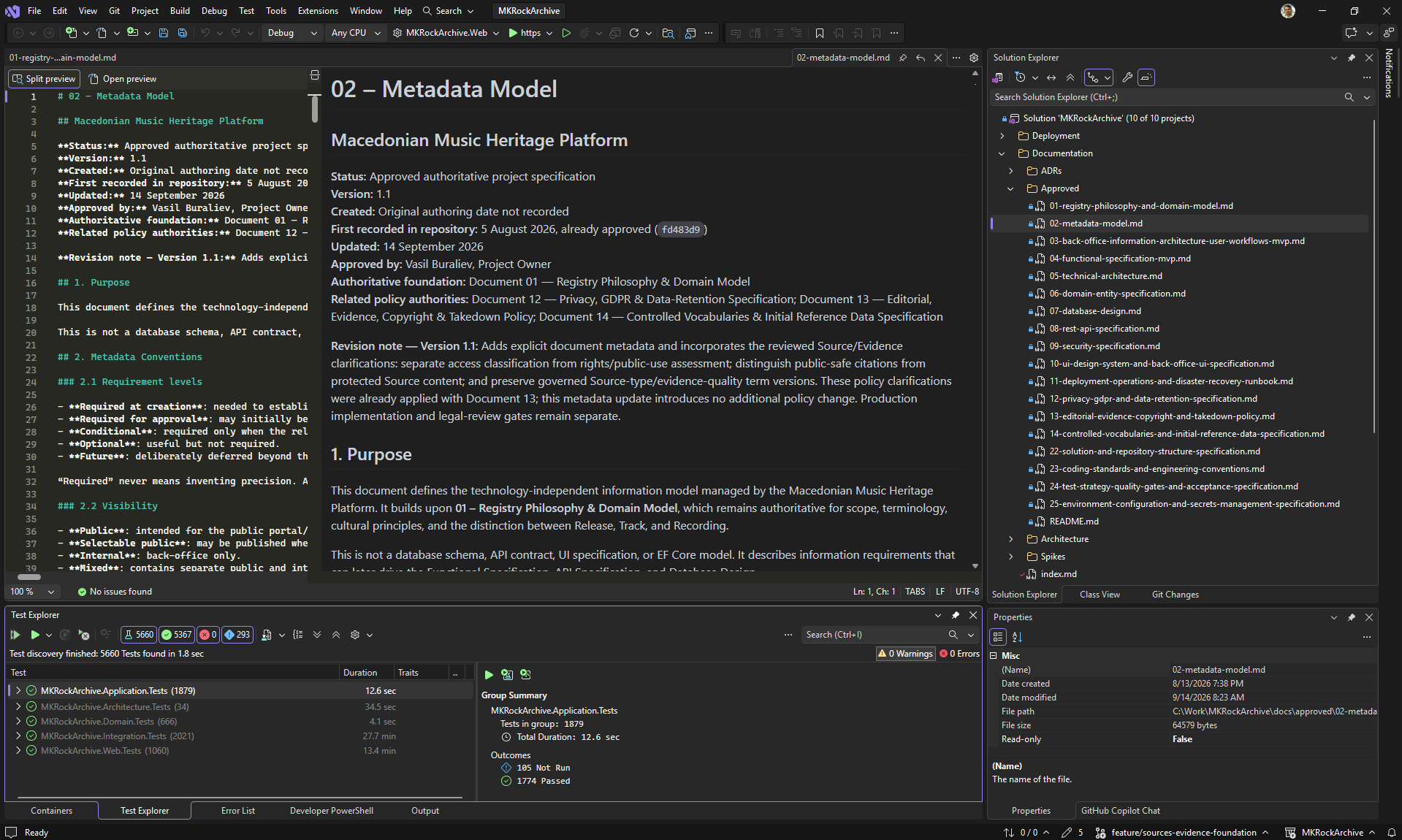This screenshot has height=840, width=1402.
Task: Expand the ADRs folder
Action: tap(1011, 171)
